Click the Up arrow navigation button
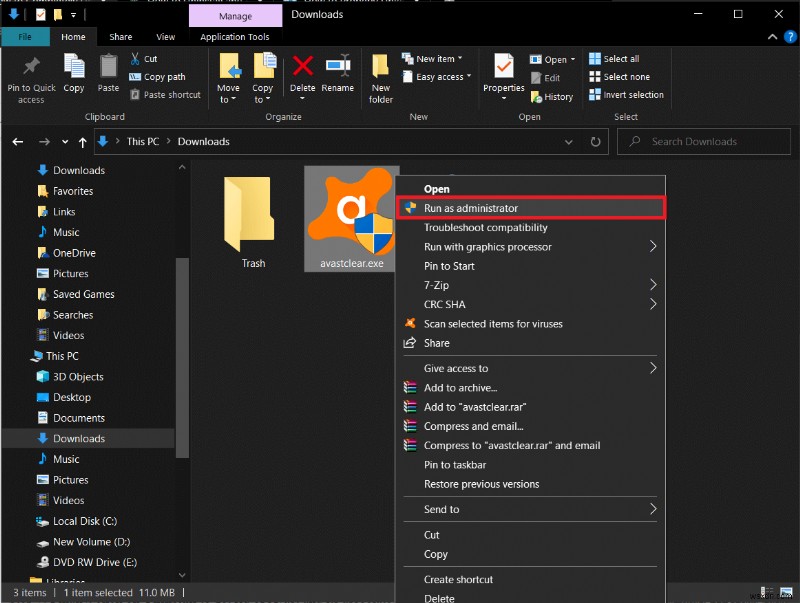This screenshot has height=603, width=800. click(x=81, y=142)
